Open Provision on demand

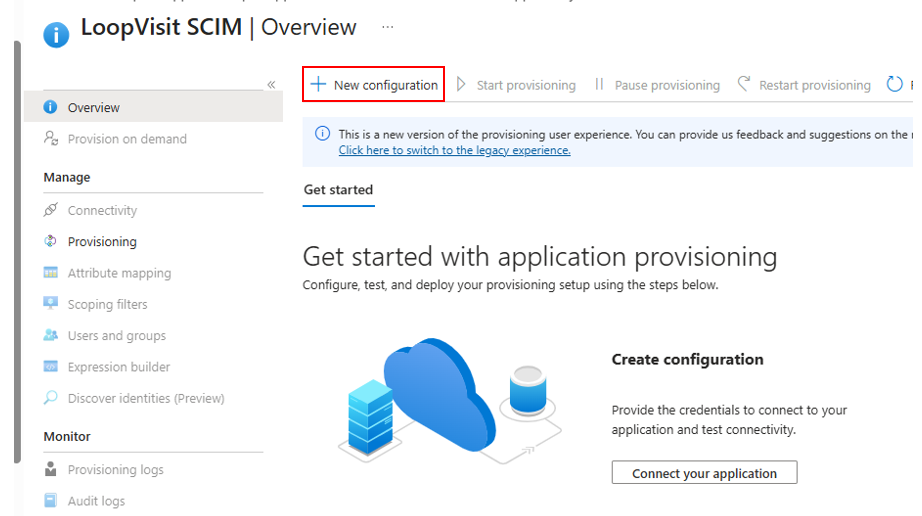[127, 139]
